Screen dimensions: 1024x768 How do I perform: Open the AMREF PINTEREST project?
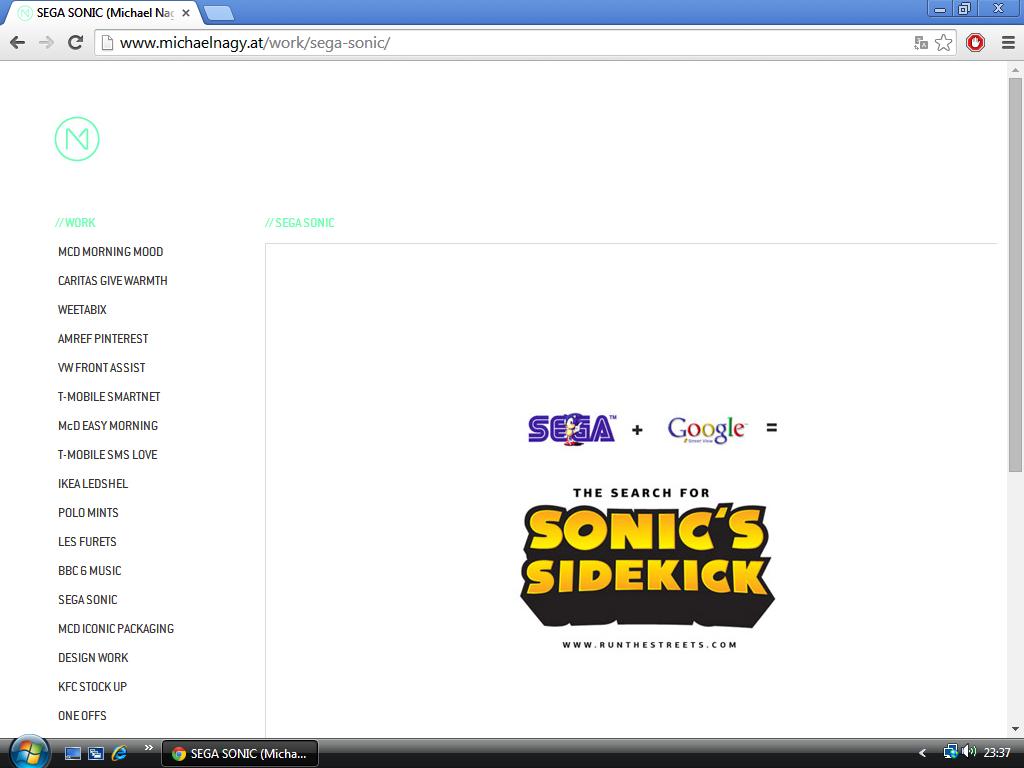(103, 339)
